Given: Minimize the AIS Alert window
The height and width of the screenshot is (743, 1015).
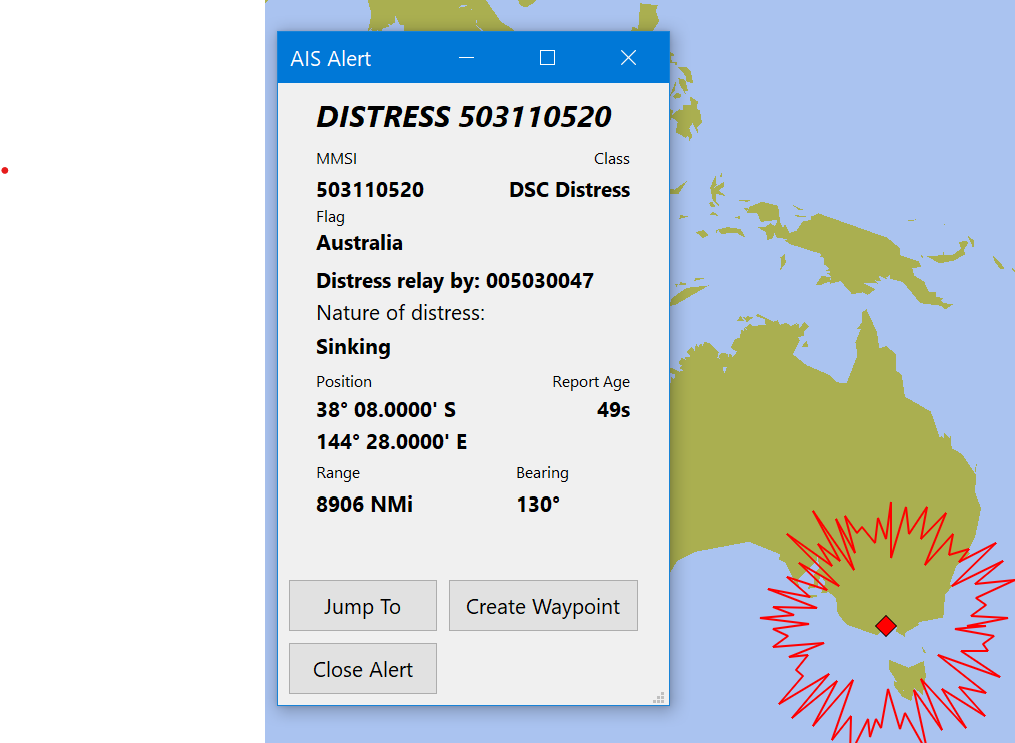Looking at the screenshot, I should coord(466,57).
